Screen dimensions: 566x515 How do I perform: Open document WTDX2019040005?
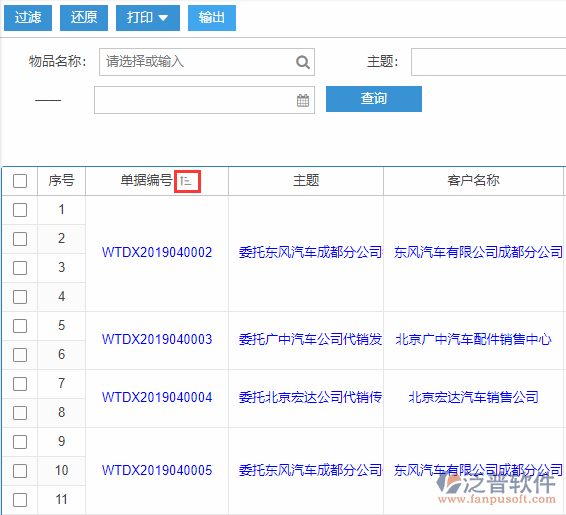[157, 471]
